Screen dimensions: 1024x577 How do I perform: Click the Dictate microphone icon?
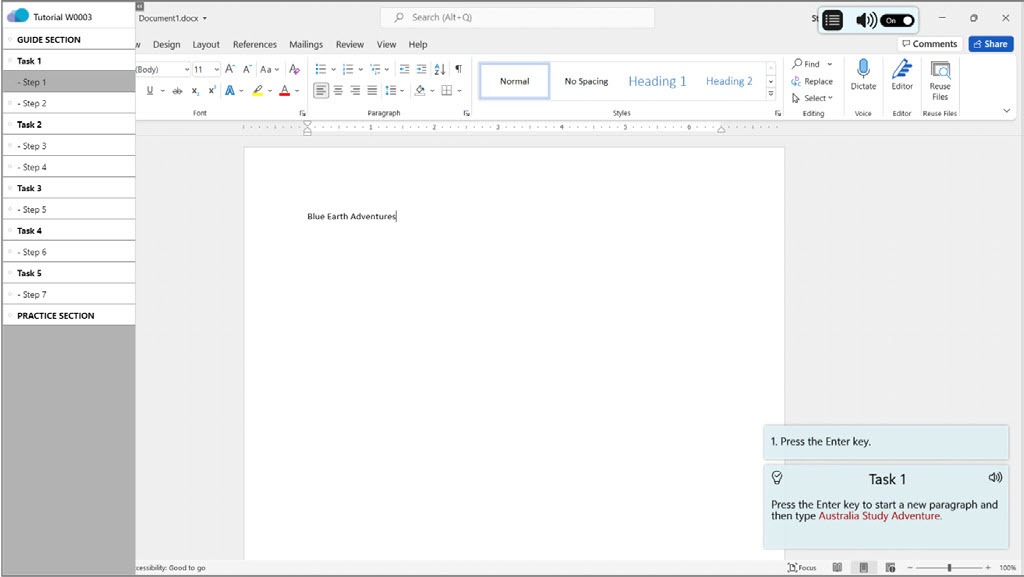click(863, 72)
